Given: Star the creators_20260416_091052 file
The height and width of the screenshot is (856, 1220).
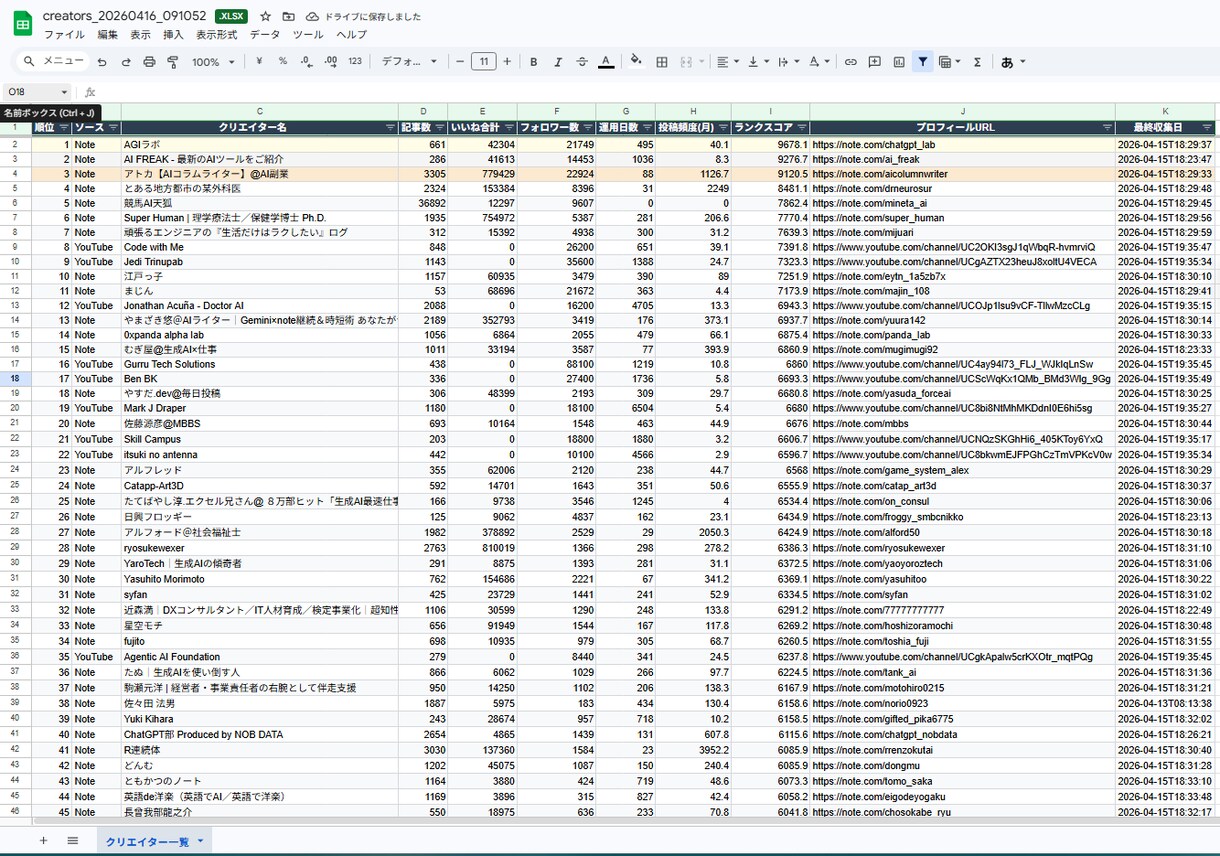Looking at the screenshot, I should pos(265,16).
